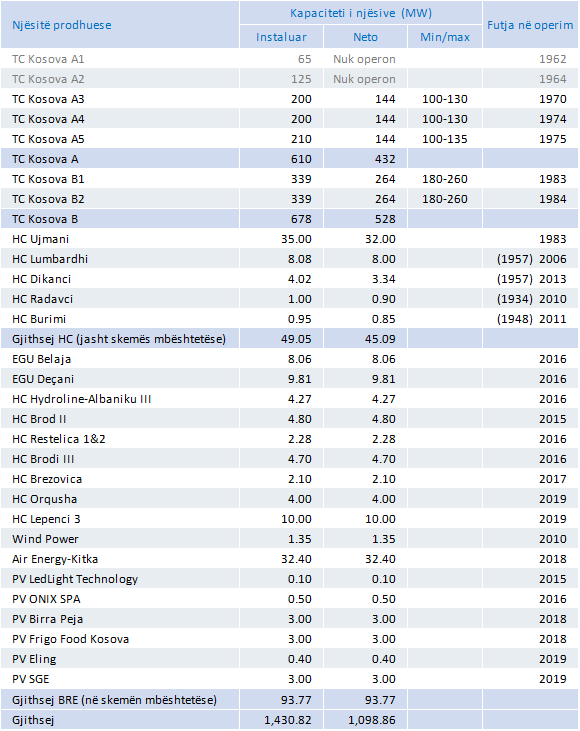Viewport: 580px width, 731px height.
Task: Click installed 10.00 in HC Lepenci 3 row
Action: tap(296, 519)
